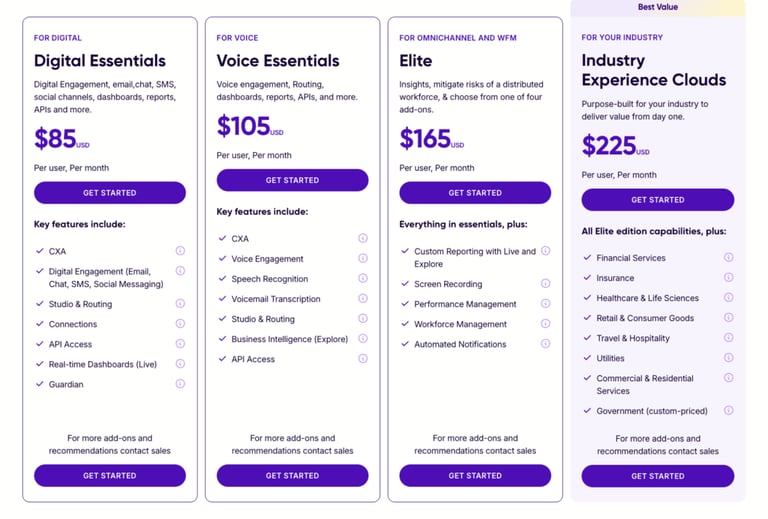Open info for Travel & Hospitality
The image size is (768, 519).
(729, 337)
